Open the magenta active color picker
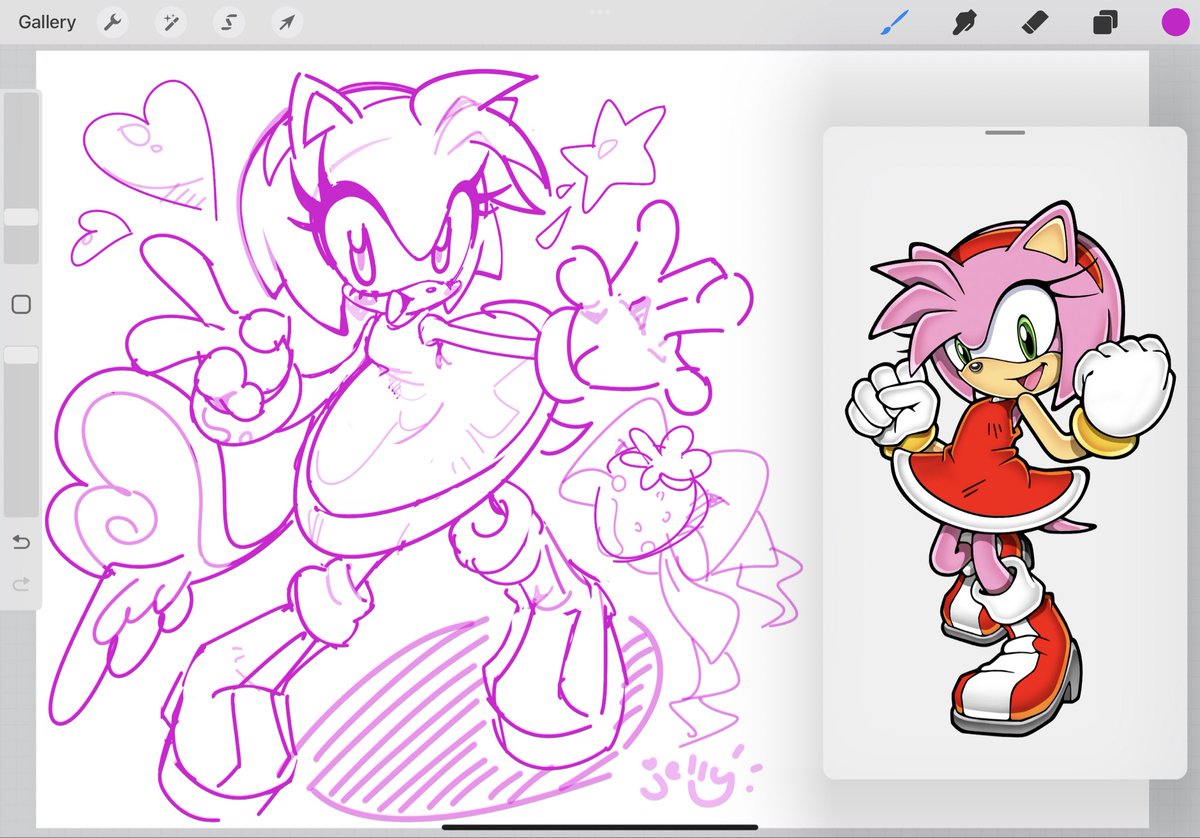1200x838 pixels. [x=1174, y=22]
